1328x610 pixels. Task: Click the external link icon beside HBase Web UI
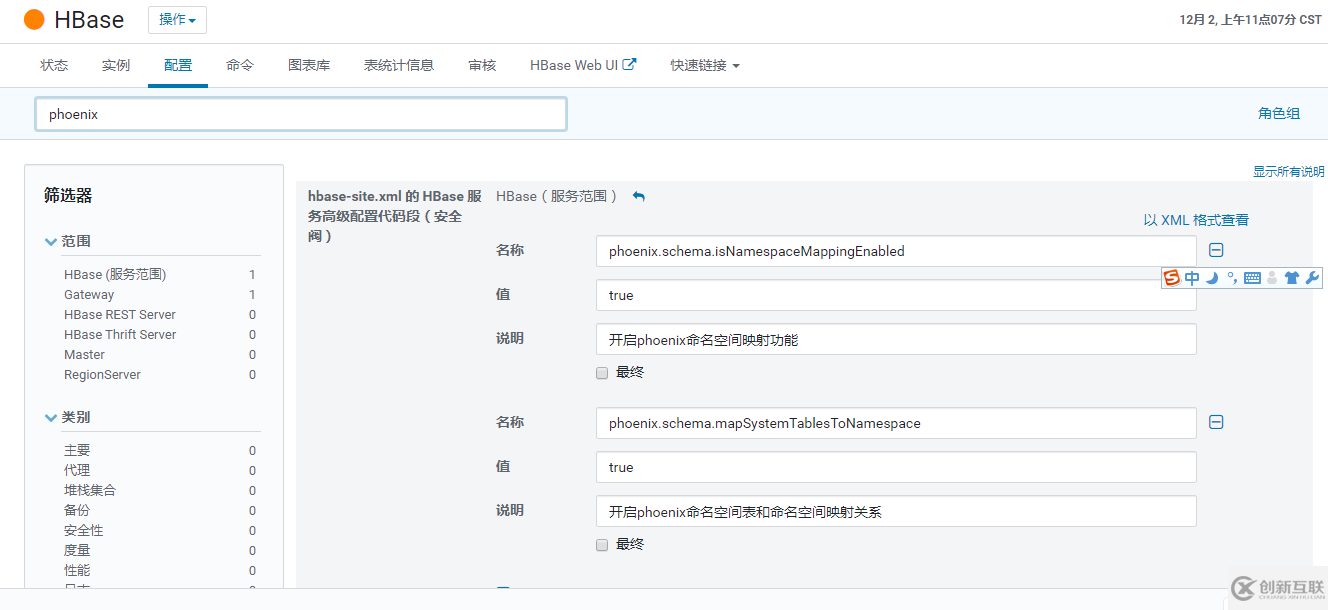tap(629, 65)
